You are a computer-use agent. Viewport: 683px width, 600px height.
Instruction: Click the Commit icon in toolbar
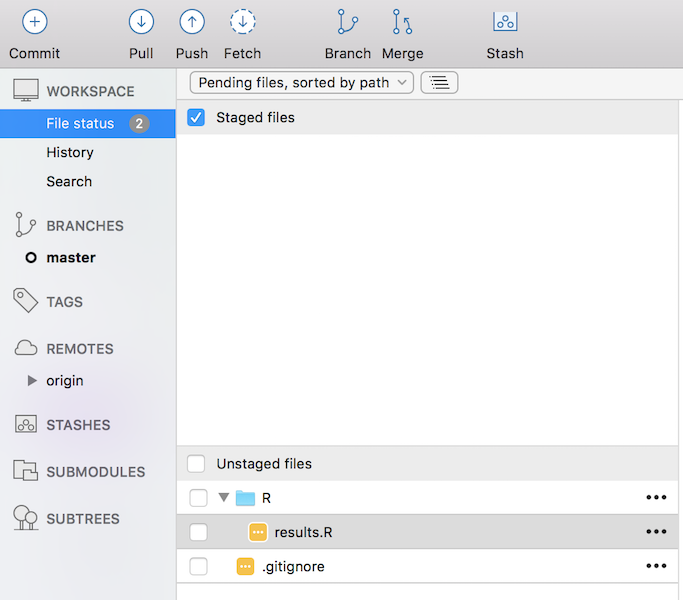(34, 21)
